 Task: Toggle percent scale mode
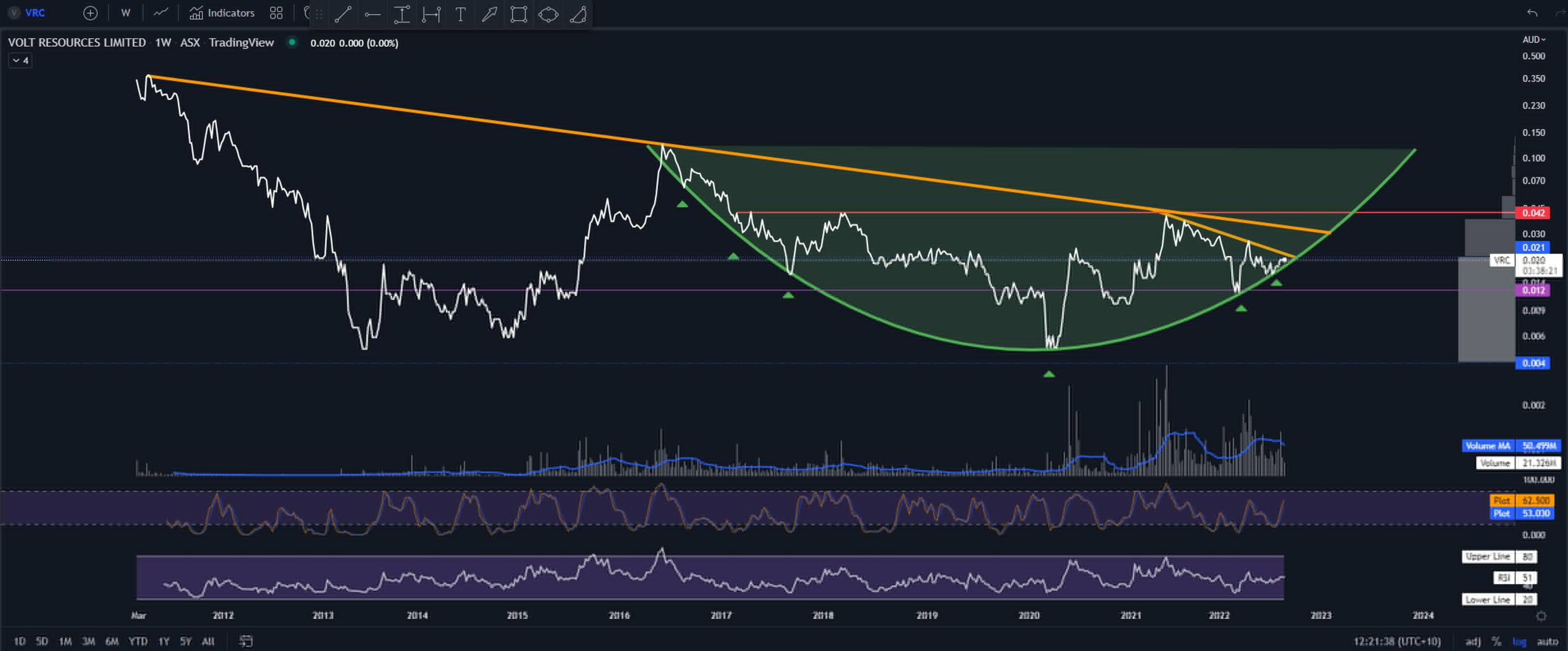click(1496, 641)
